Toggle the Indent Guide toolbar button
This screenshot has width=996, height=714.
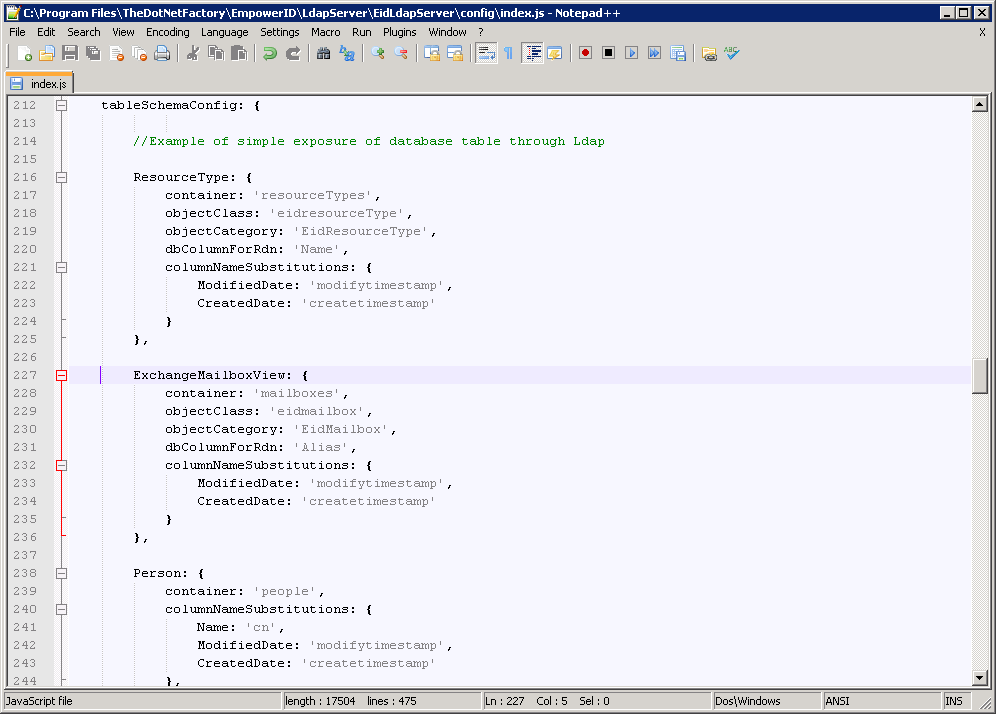coord(532,53)
